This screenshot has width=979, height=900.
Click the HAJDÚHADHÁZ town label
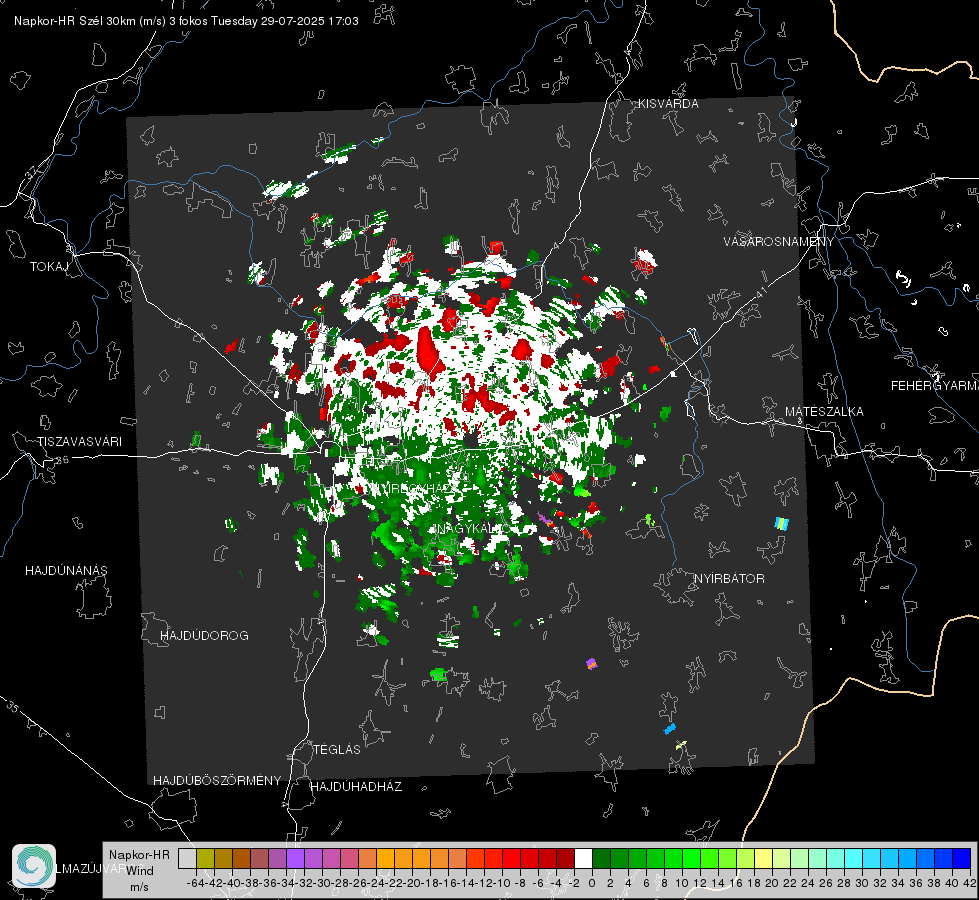(x=357, y=787)
